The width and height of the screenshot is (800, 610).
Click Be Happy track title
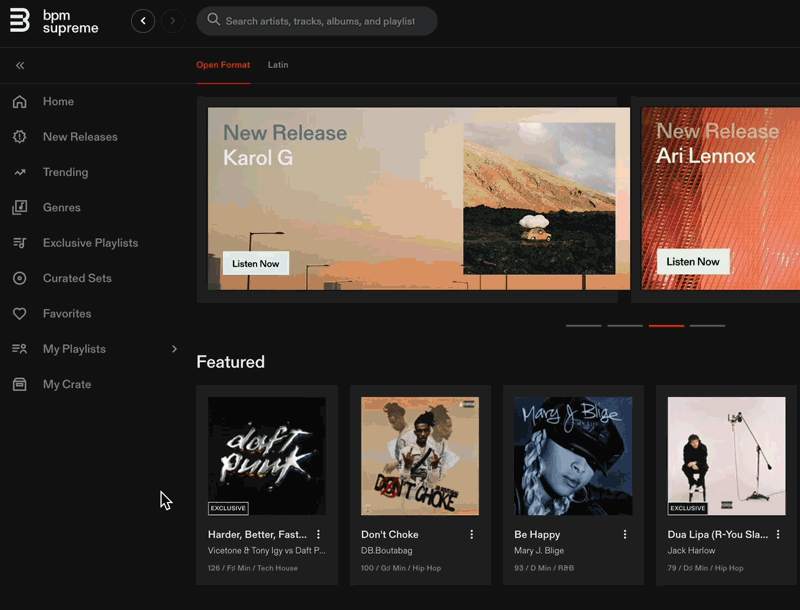537,535
